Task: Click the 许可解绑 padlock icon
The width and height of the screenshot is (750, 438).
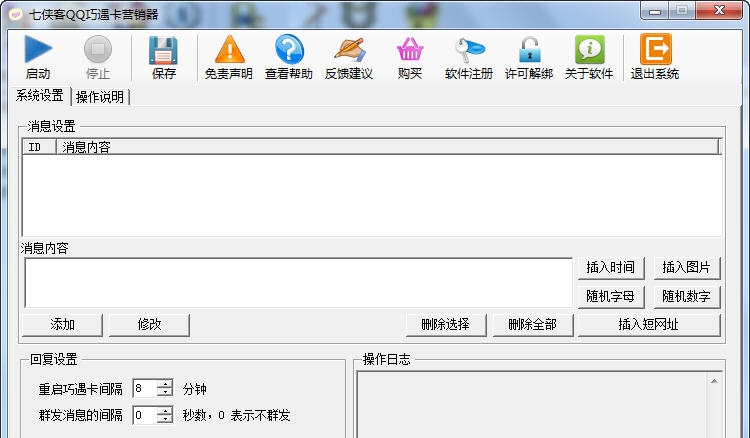Action: click(x=529, y=49)
